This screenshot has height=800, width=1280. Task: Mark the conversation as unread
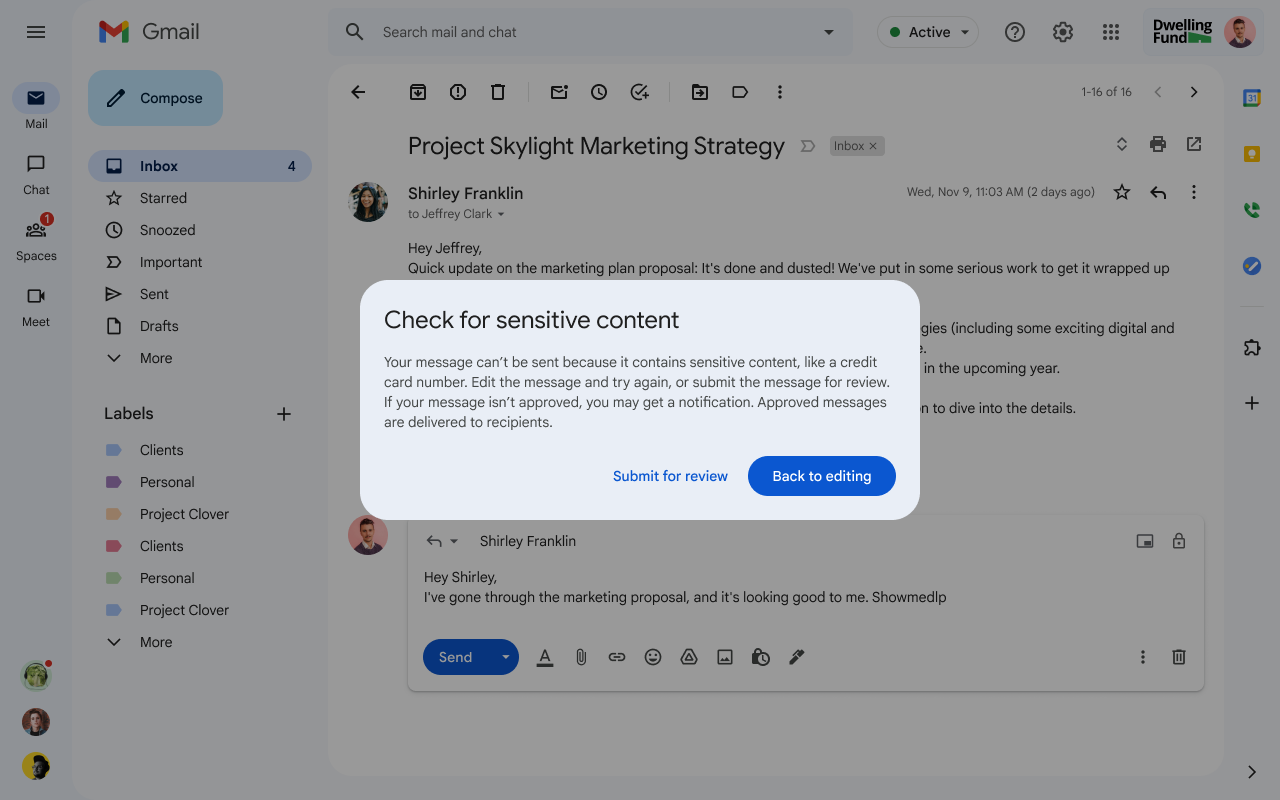tap(559, 92)
